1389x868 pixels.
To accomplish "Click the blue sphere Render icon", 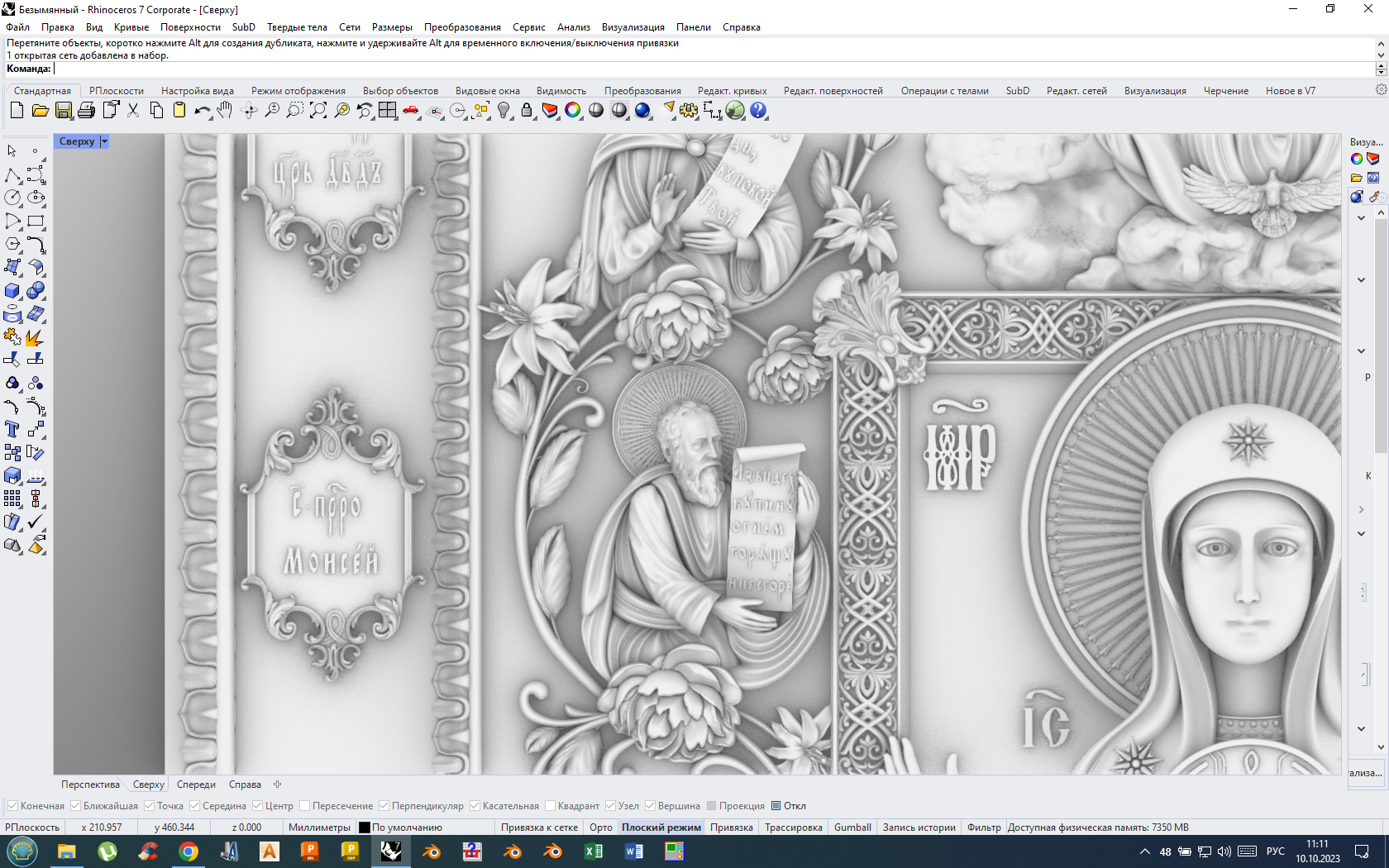I will pos(642,110).
